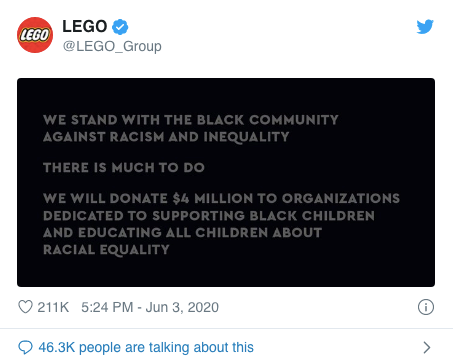453x362 pixels.
Task: Open the LEGO display name profile link
Action: point(85,26)
